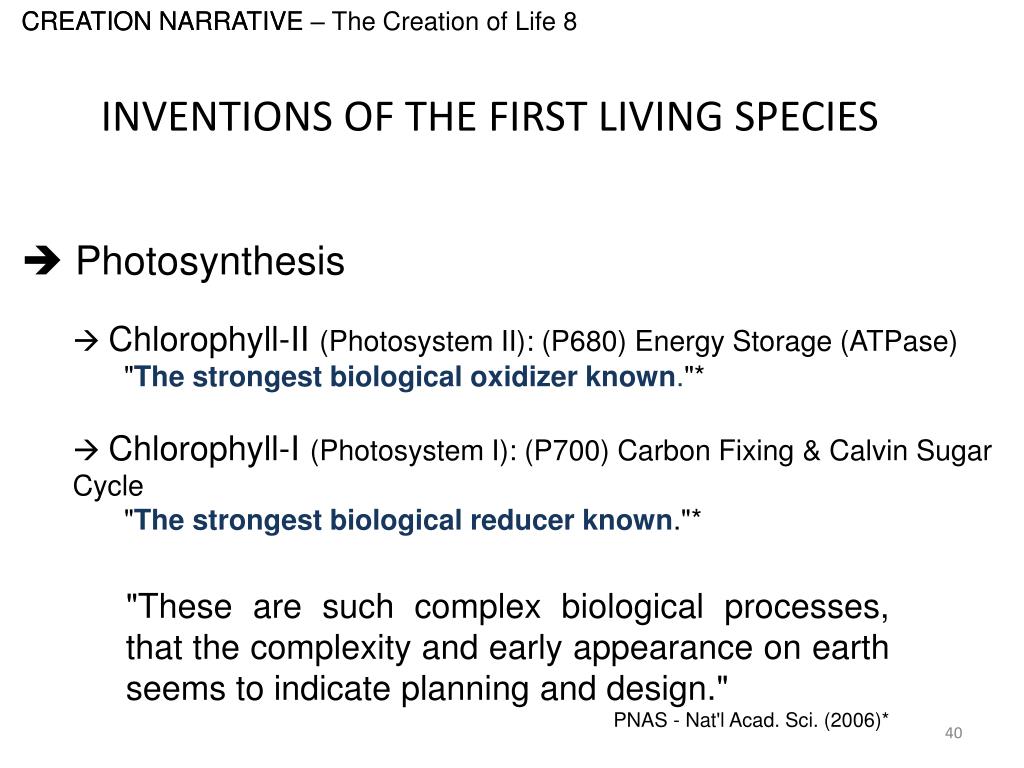Click the bold arrow before Photosynthesis
Viewport: 1024px width, 768px height.
pyautogui.click(x=42, y=262)
